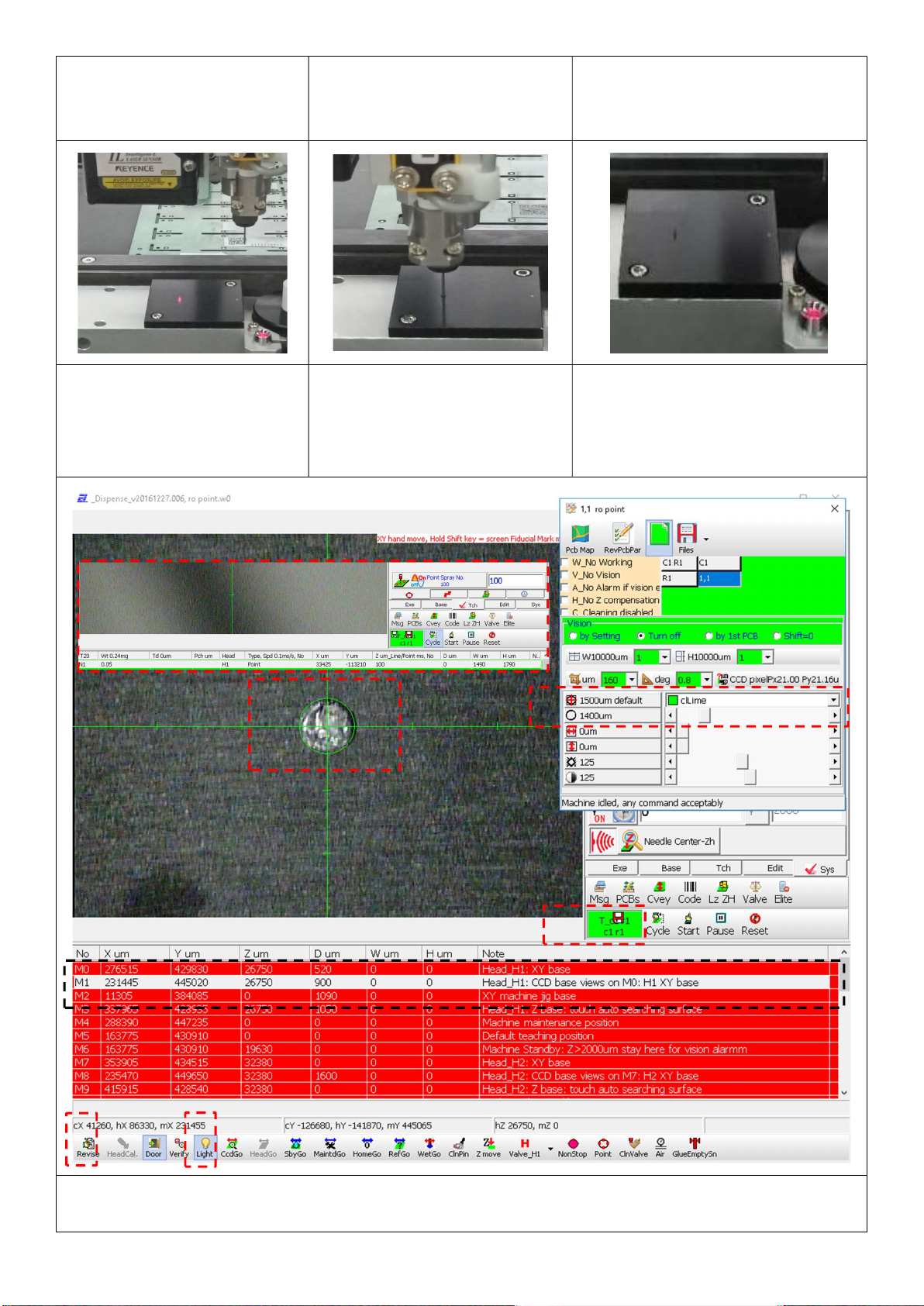The width and height of the screenshot is (924, 1306).
Task: Enable the H_No Z compensation checkbox
Action: [x=565, y=600]
